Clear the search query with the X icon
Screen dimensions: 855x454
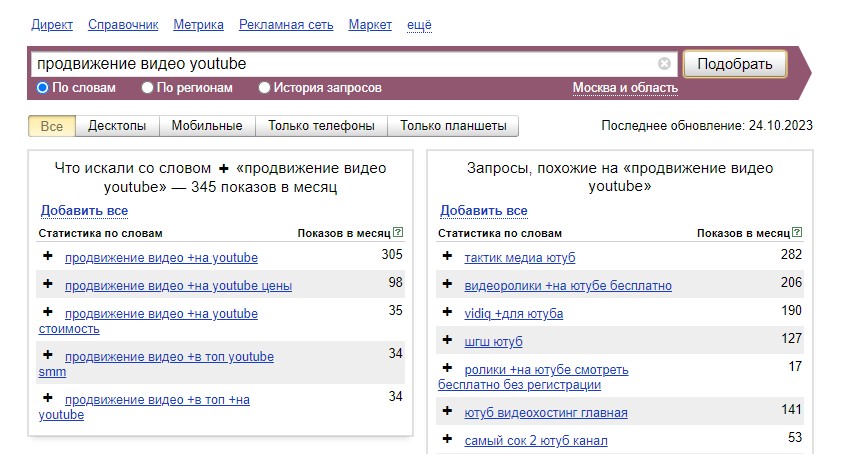pyautogui.click(x=664, y=64)
